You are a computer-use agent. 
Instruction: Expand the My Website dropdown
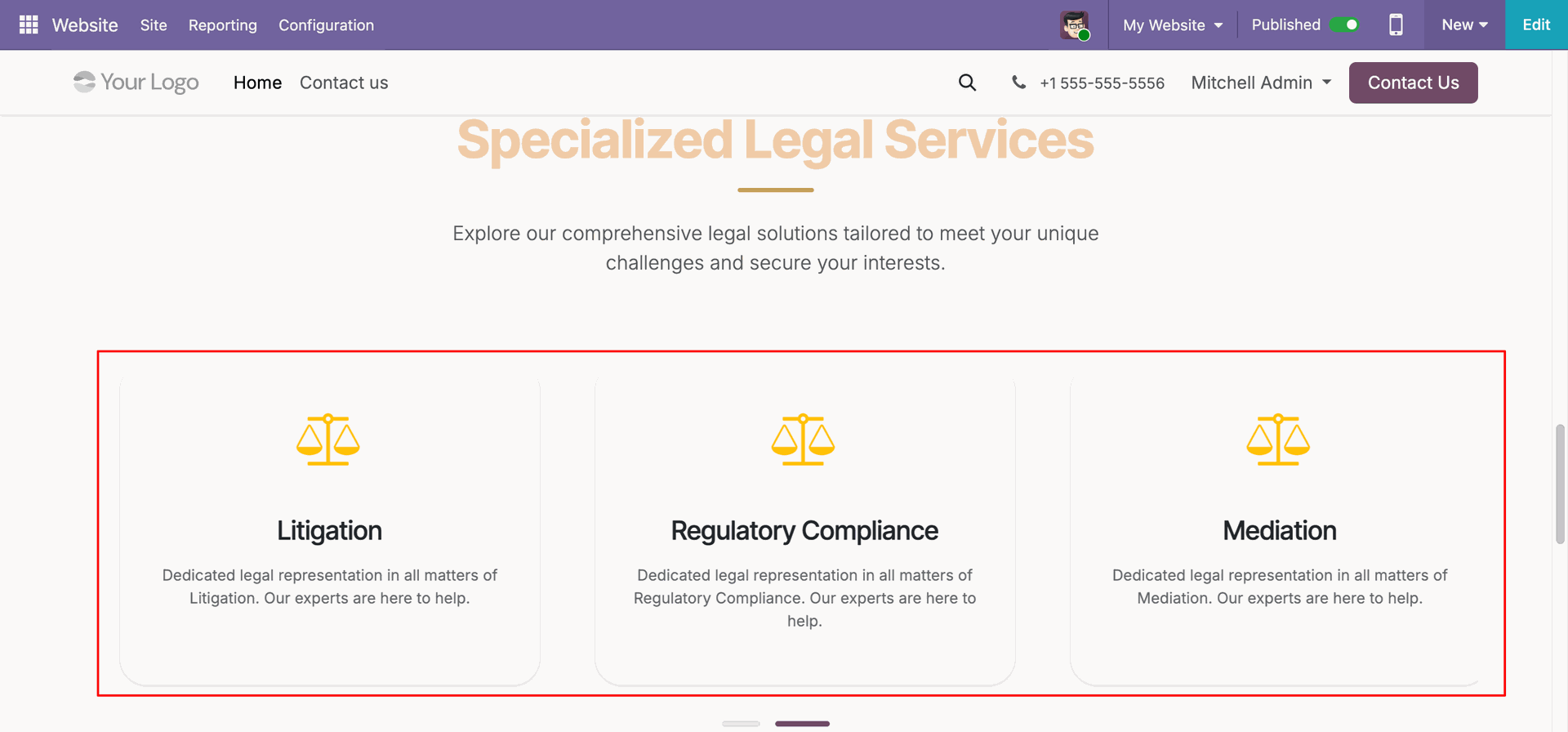pos(1173,25)
